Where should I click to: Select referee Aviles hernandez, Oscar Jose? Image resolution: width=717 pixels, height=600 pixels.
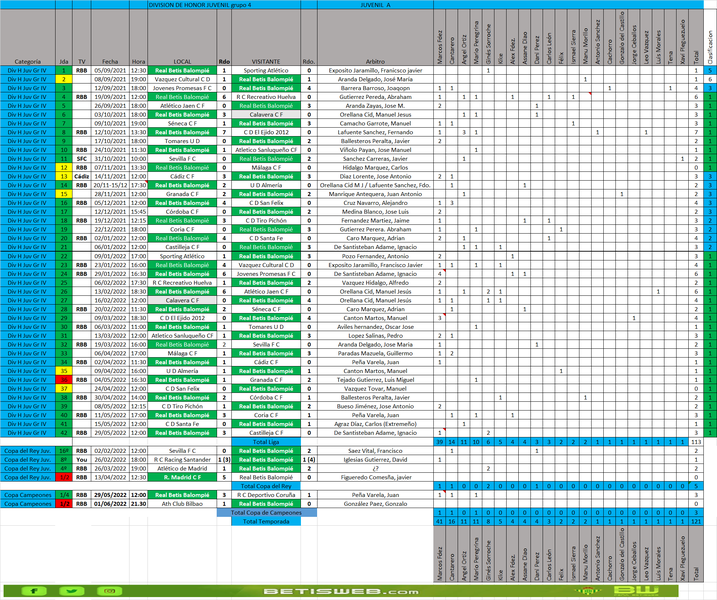pyautogui.click(x=375, y=327)
